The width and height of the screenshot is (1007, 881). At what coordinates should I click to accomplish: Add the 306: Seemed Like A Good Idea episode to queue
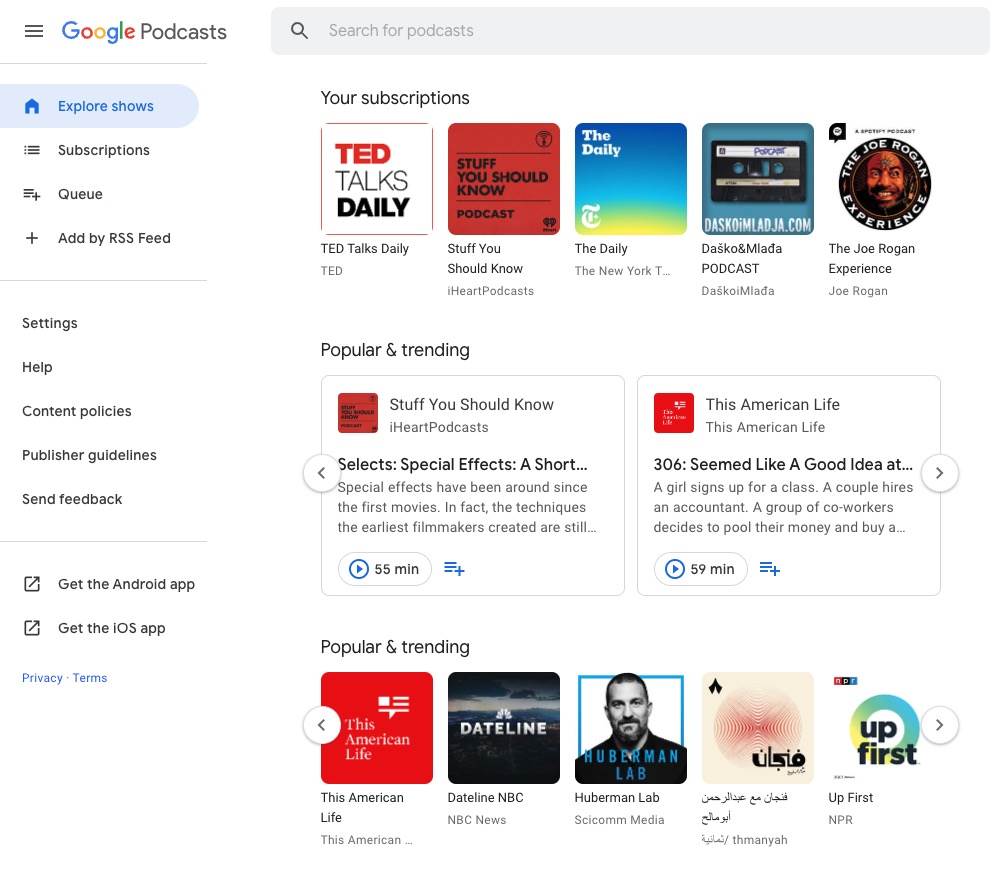click(769, 569)
